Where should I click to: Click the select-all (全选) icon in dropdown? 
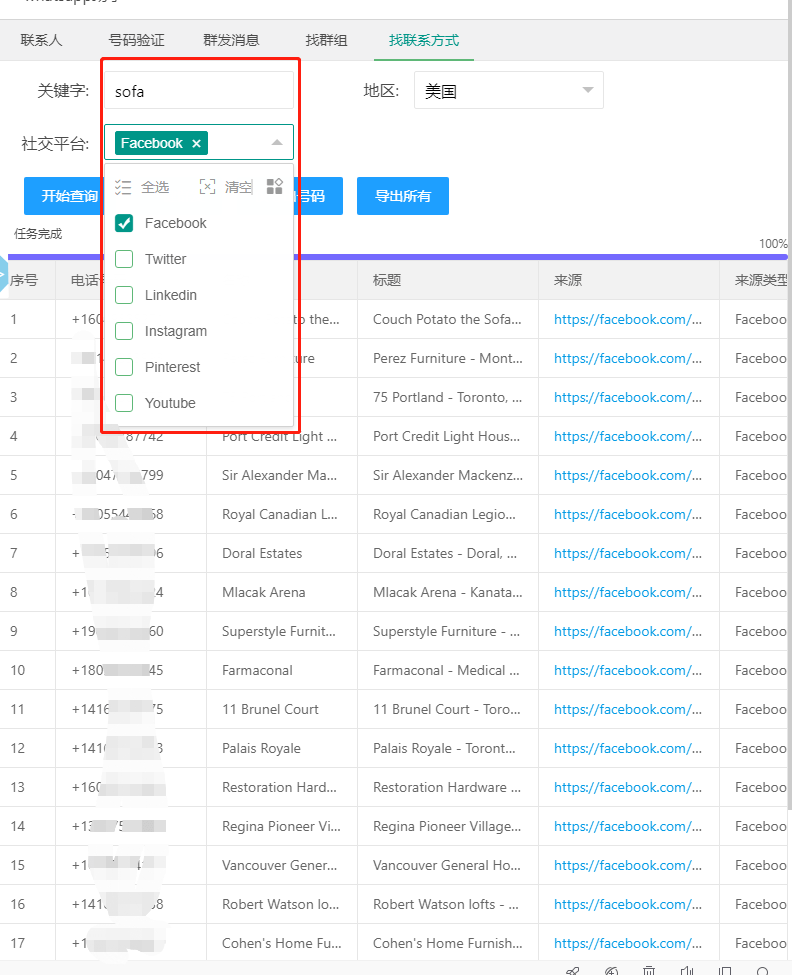point(124,187)
